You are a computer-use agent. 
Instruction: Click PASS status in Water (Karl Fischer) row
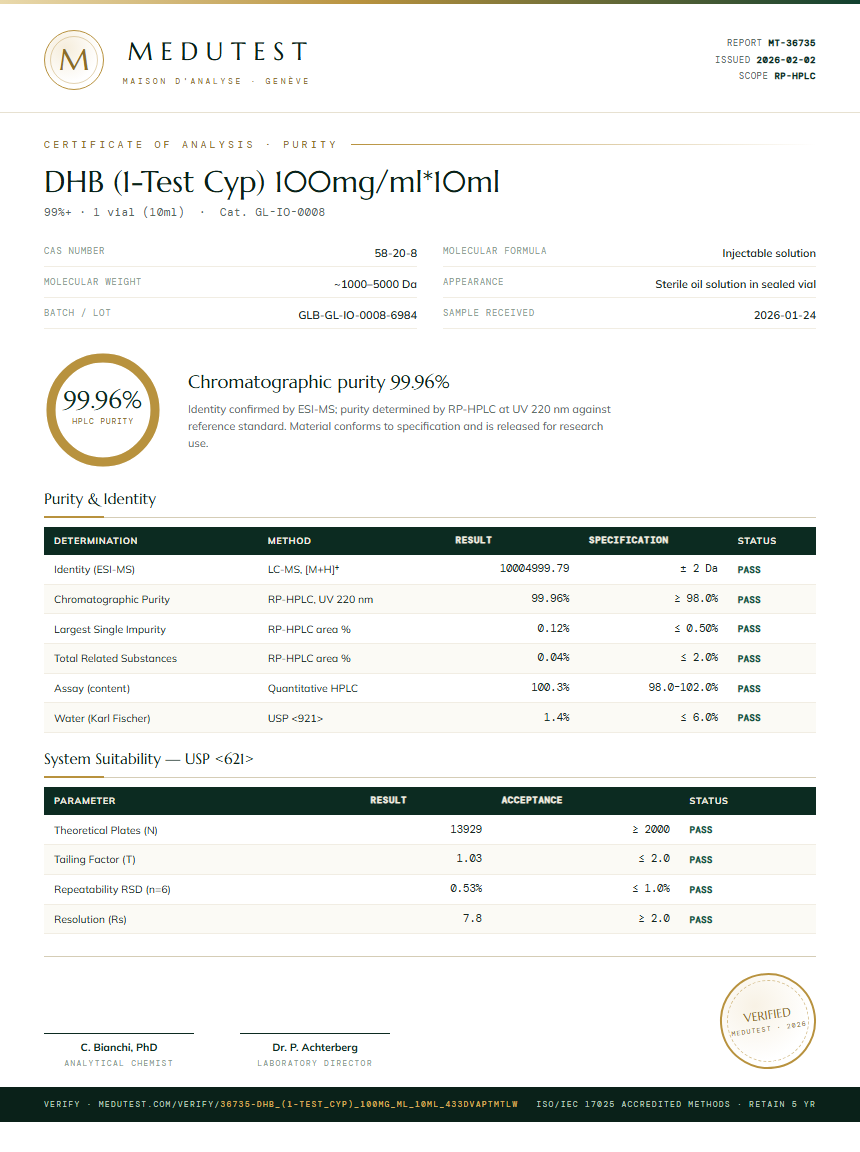point(749,718)
